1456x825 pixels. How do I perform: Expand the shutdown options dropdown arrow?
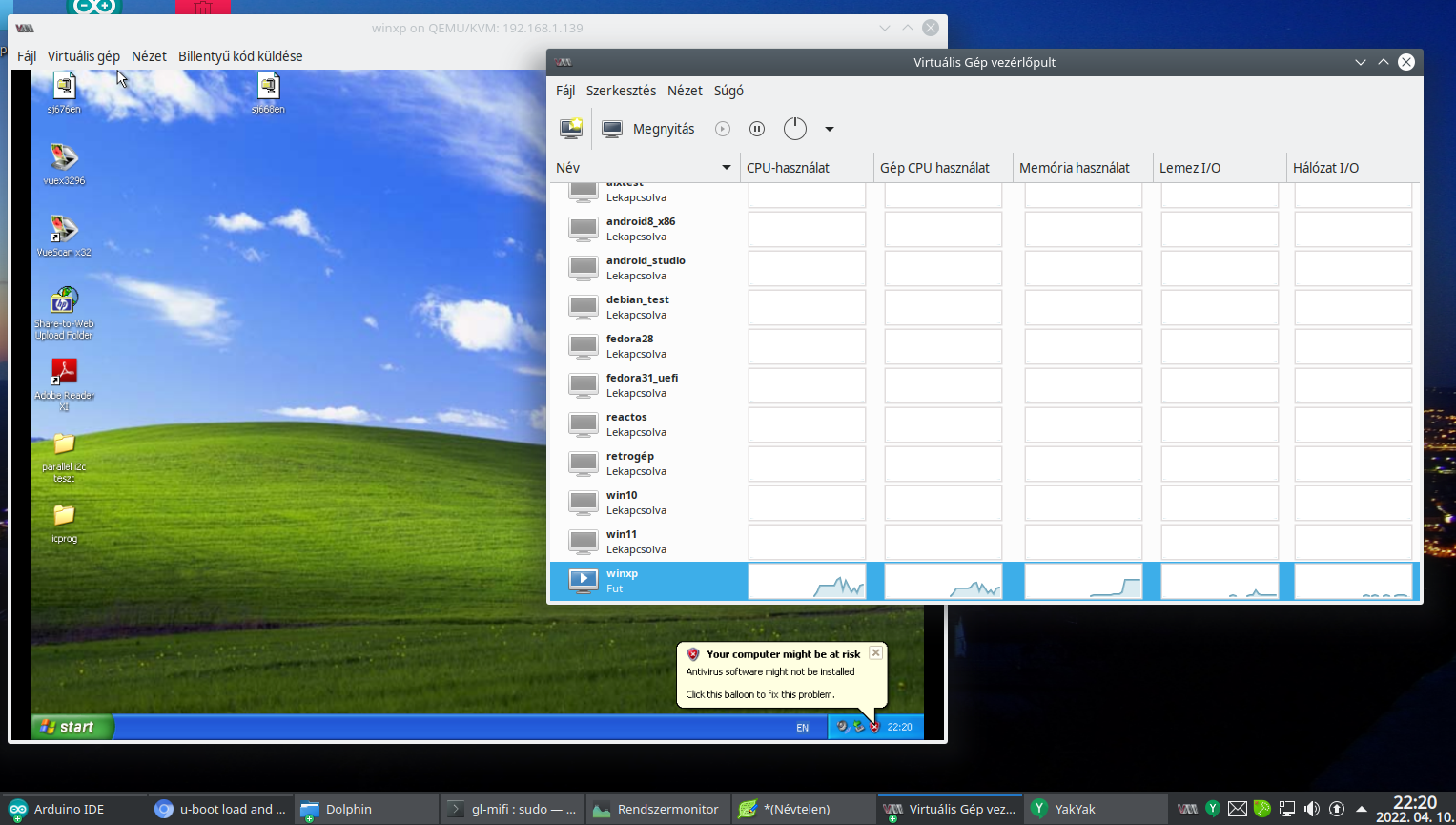pyautogui.click(x=830, y=129)
